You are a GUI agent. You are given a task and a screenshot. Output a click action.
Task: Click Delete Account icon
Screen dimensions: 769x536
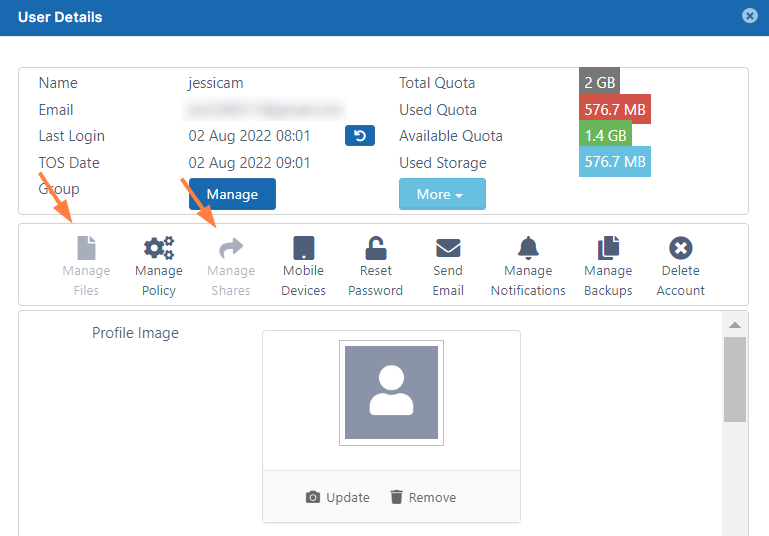(681, 249)
